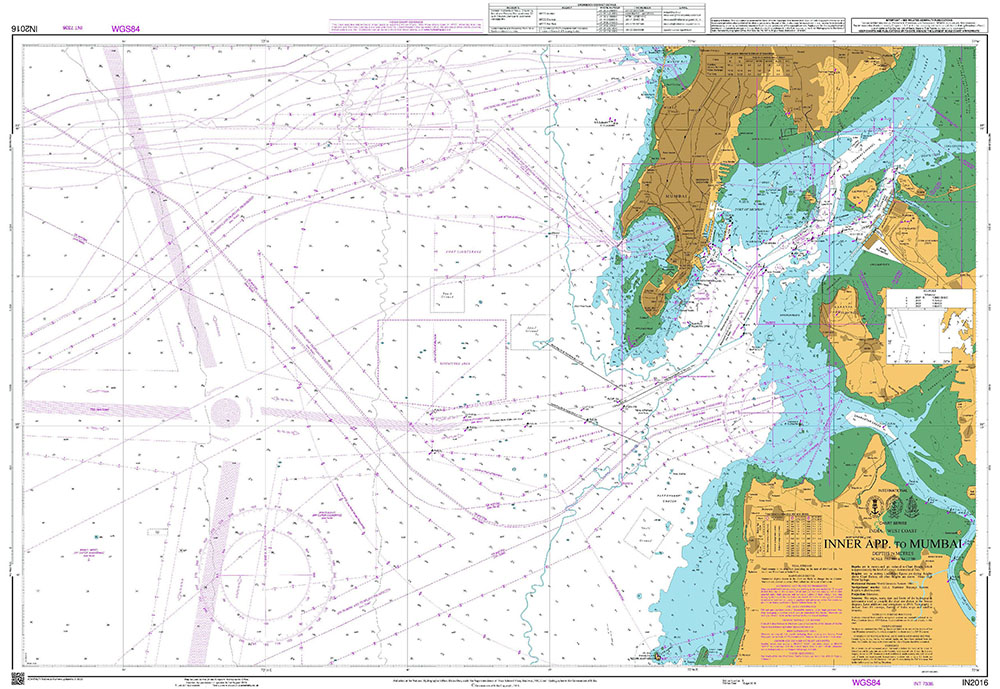
Task: Click the upside-down 'IN2016' number at top-left
Action: pyautogui.click(x=26, y=29)
